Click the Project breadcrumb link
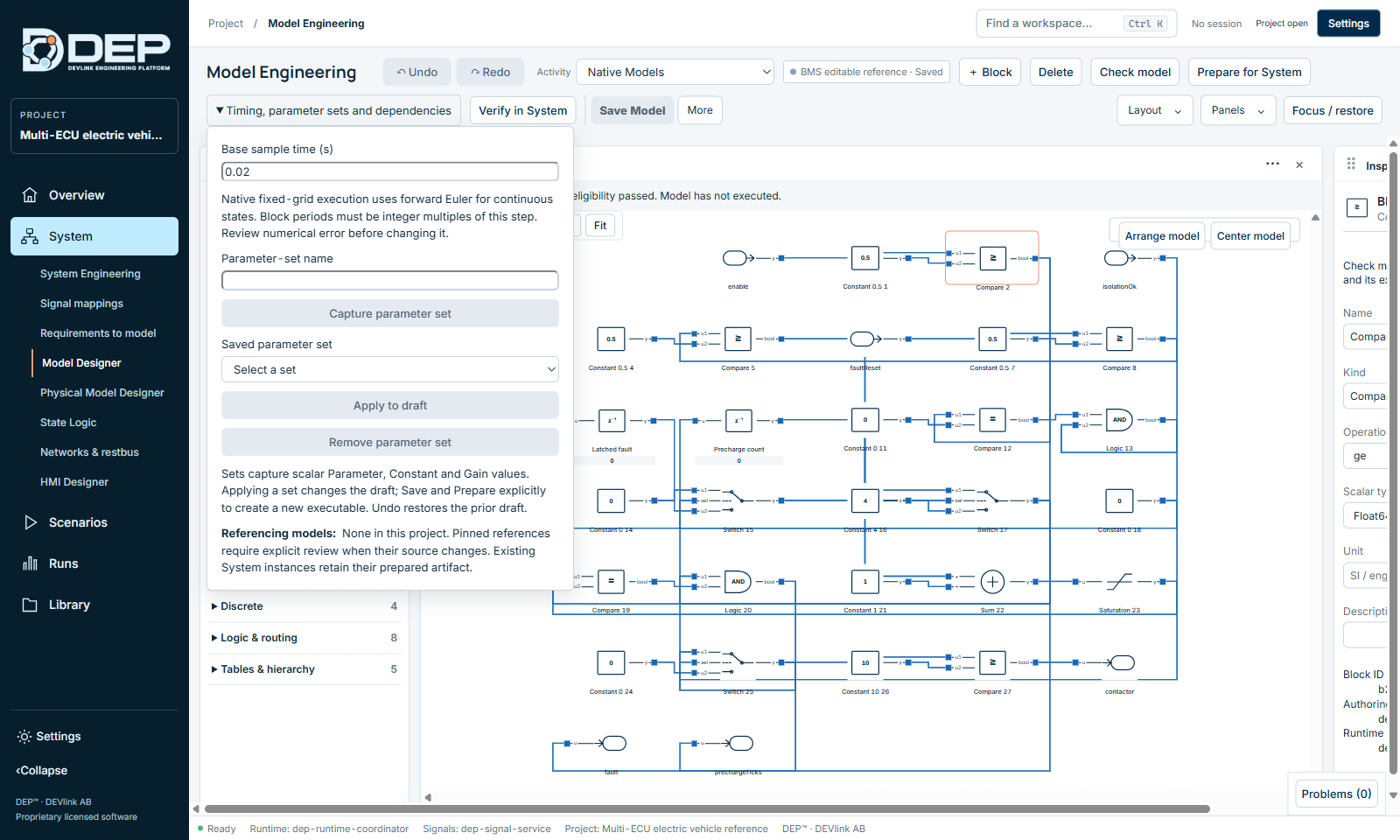Viewport: 1400px width, 840px height. click(x=226, y=24)
